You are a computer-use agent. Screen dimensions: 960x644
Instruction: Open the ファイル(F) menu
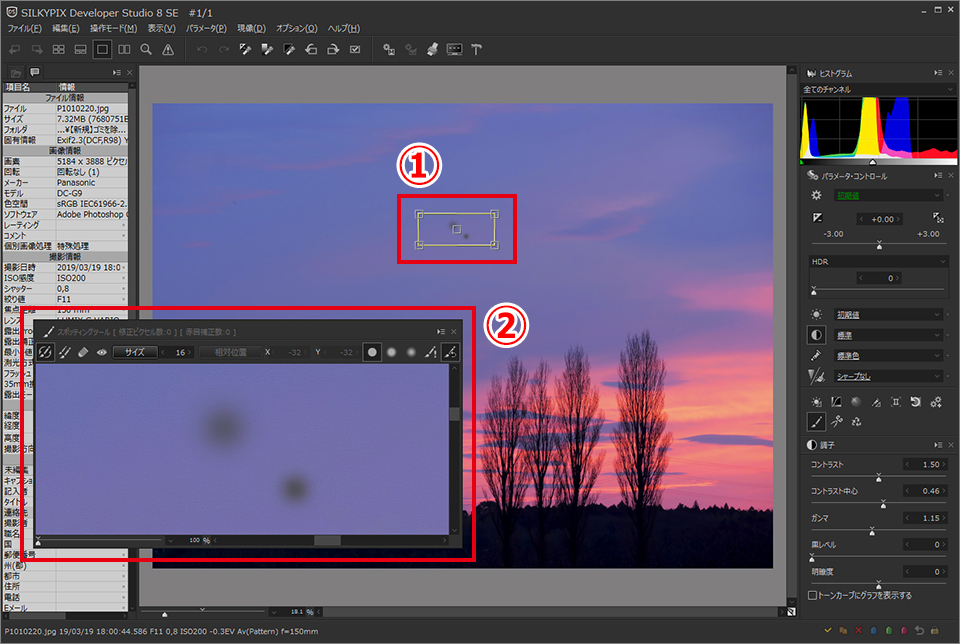click(x=24, y=28)
